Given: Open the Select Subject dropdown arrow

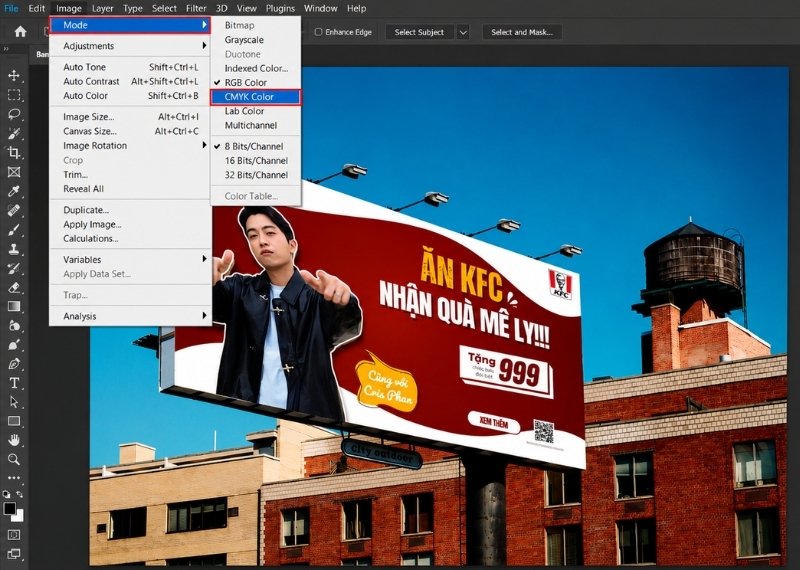Looking at the screenshot, I should tap(463, 32).
